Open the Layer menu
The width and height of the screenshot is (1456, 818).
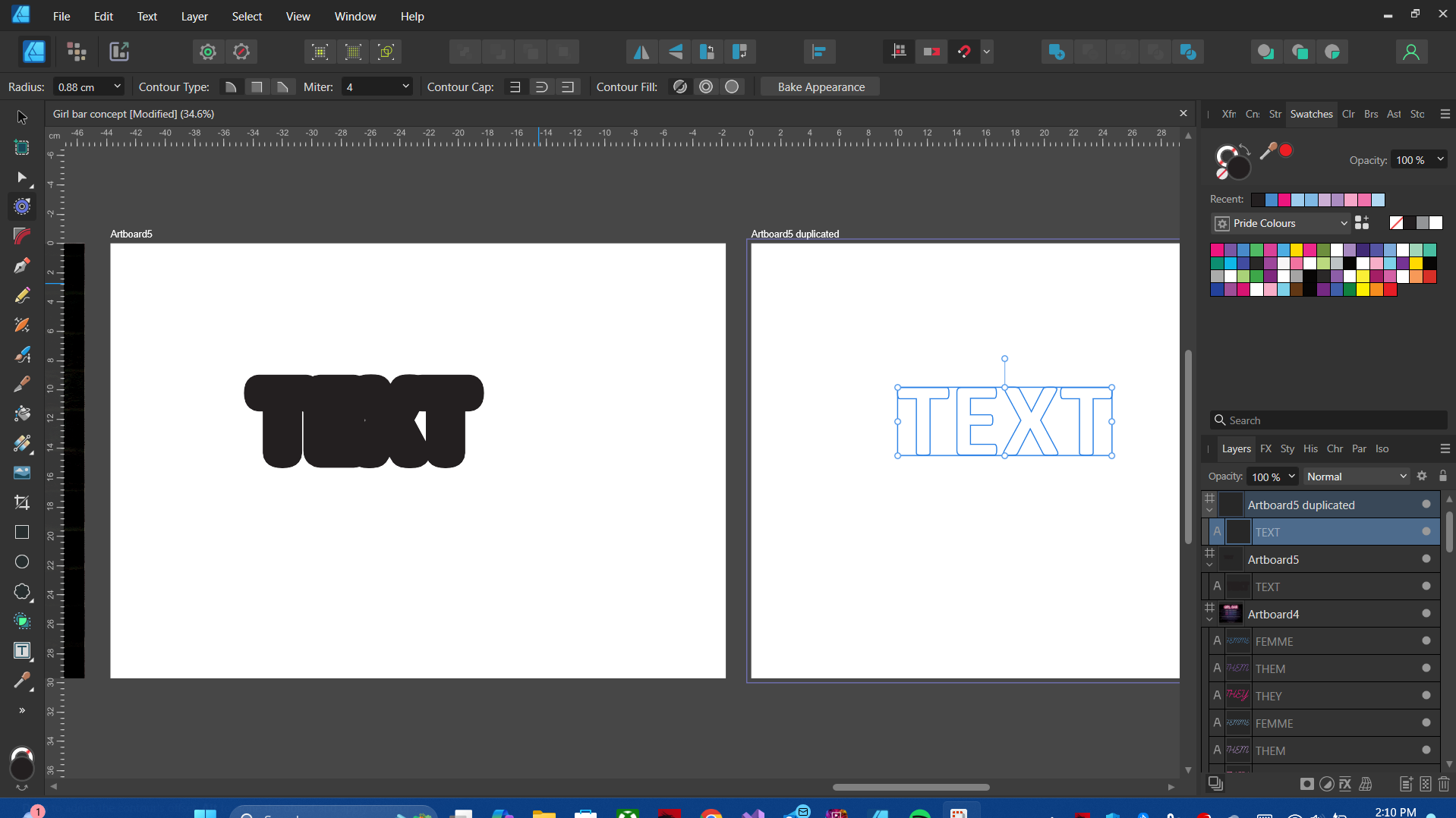pyautogui.click(x=194, y=16)
